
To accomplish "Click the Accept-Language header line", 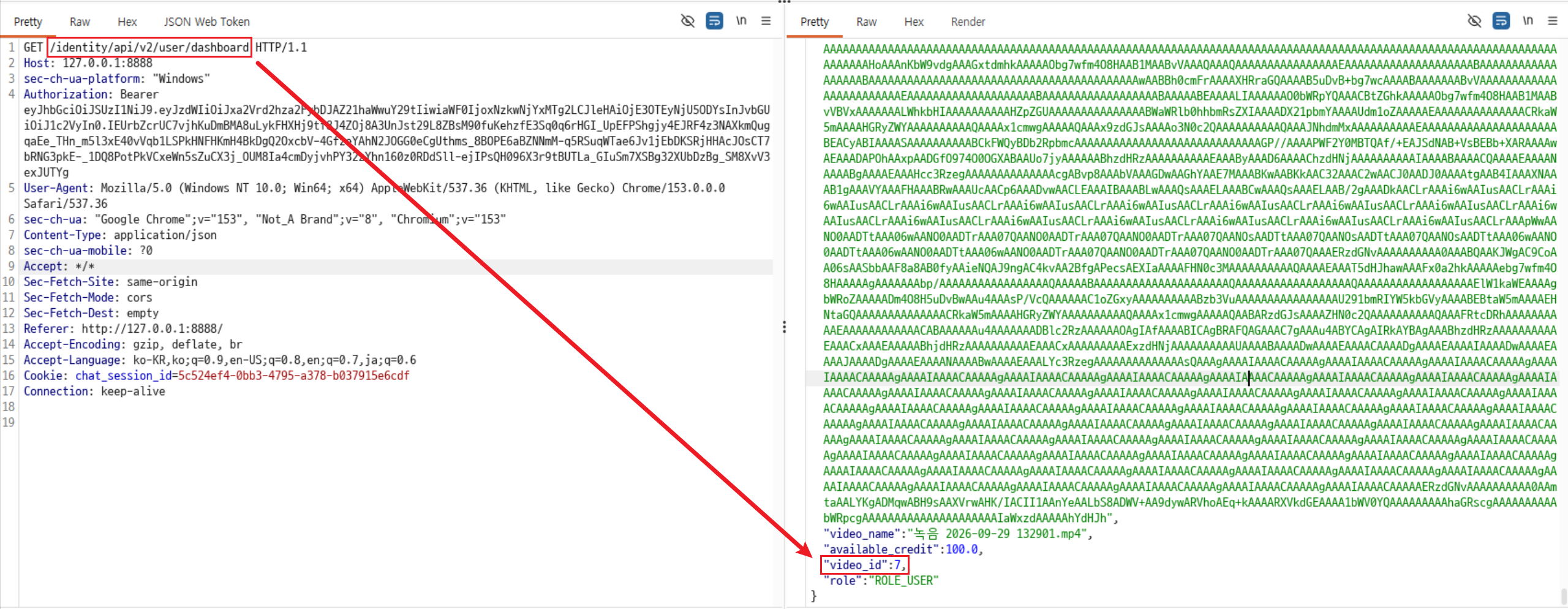I will [220, 360].
